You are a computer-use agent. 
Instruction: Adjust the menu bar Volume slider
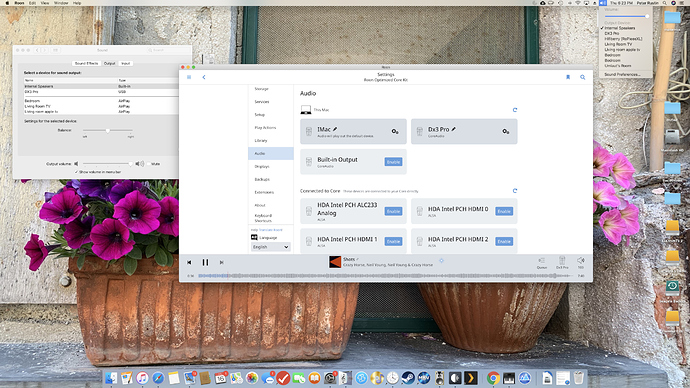[x=627, y=16]
